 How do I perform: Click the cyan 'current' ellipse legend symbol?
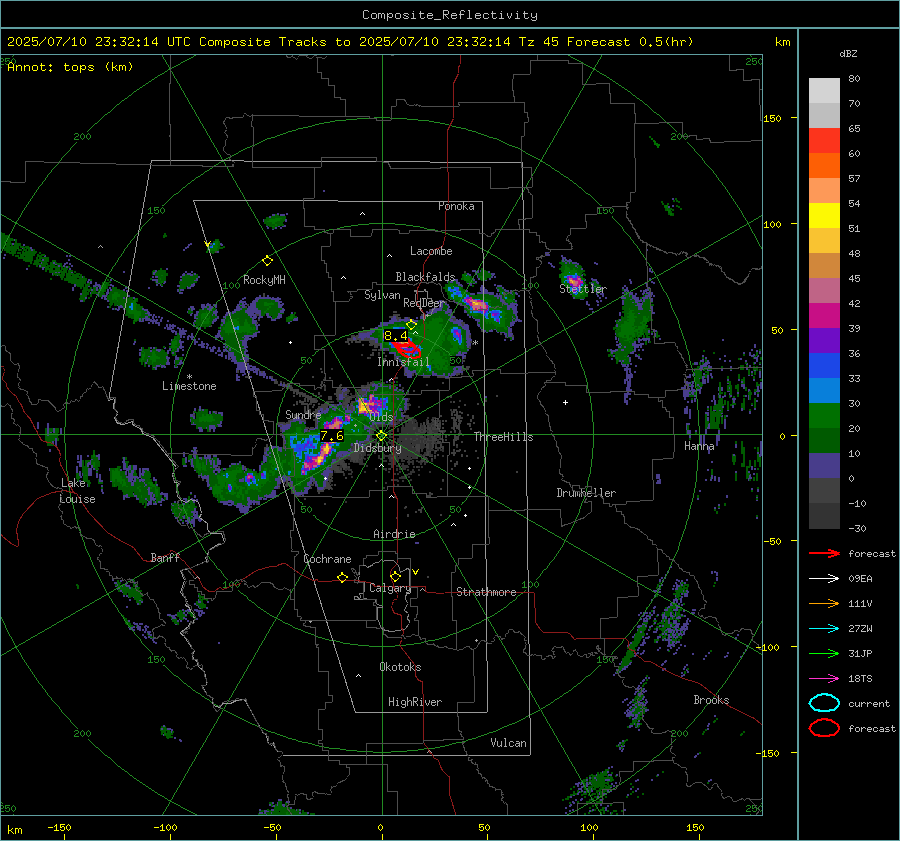[824, 703]
